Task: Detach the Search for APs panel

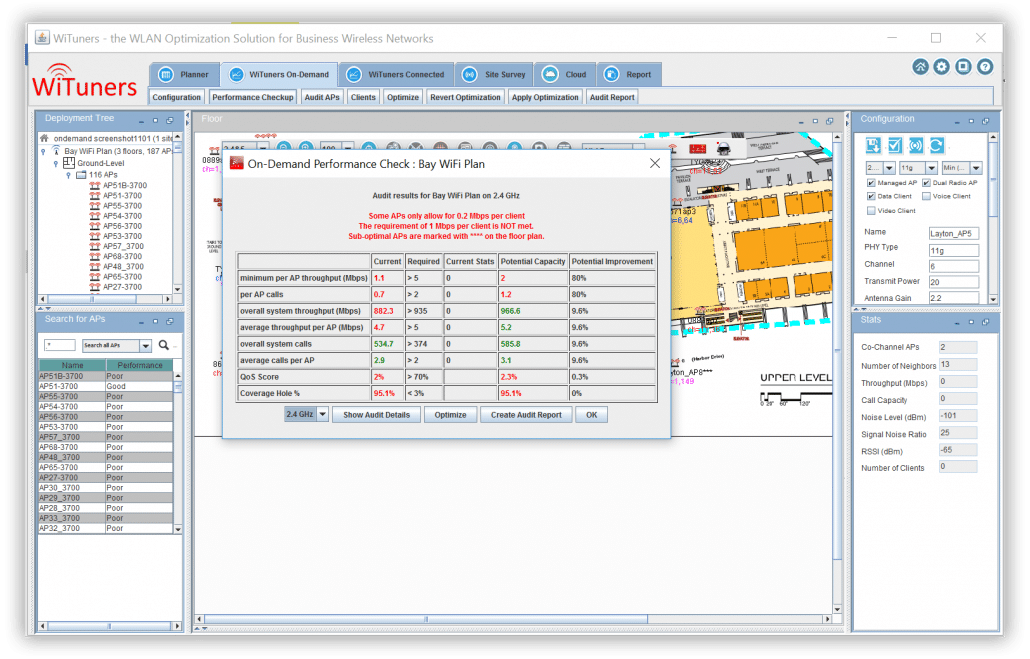Action: (169, 322)
